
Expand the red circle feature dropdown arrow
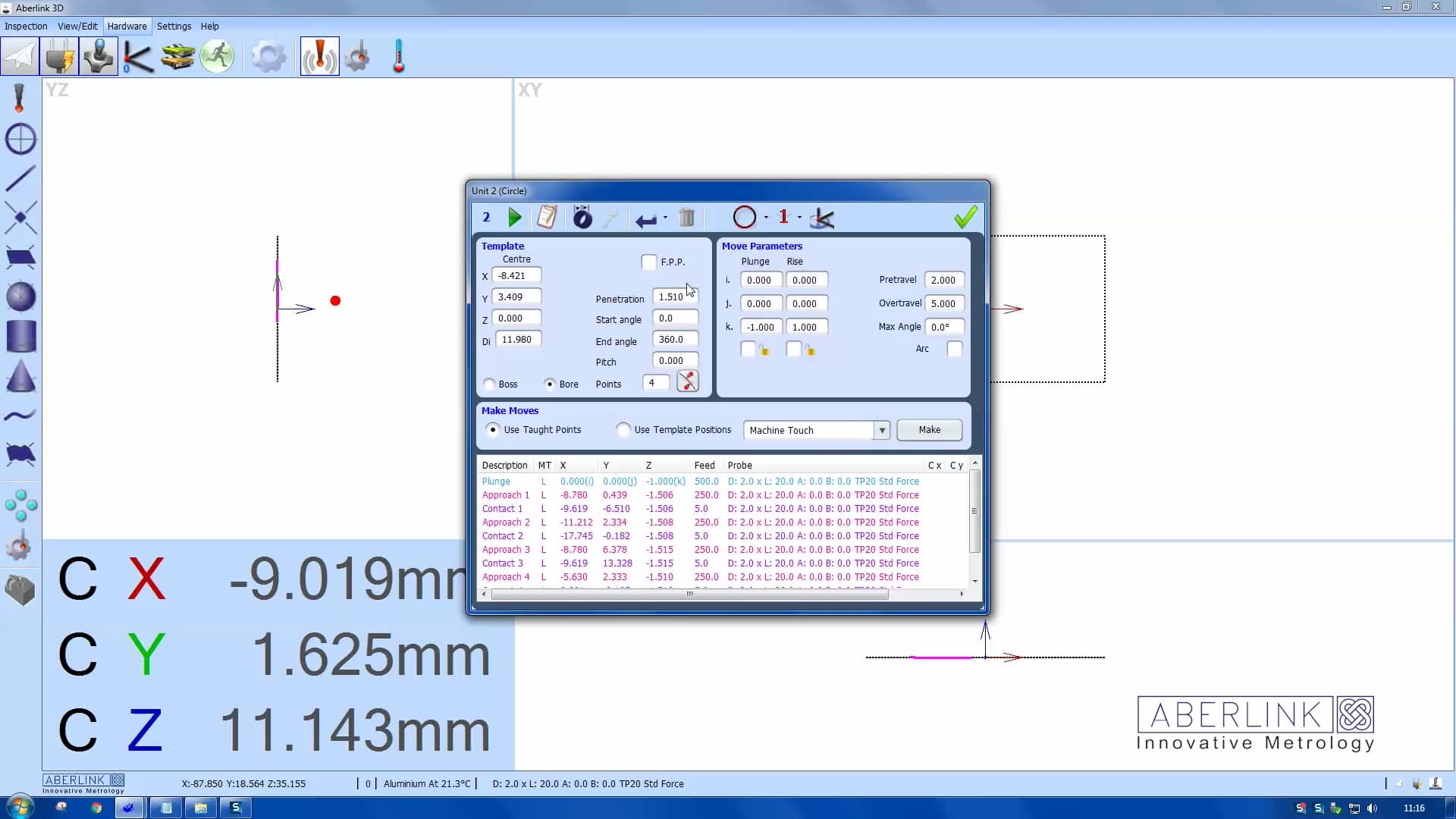point(766,218)
